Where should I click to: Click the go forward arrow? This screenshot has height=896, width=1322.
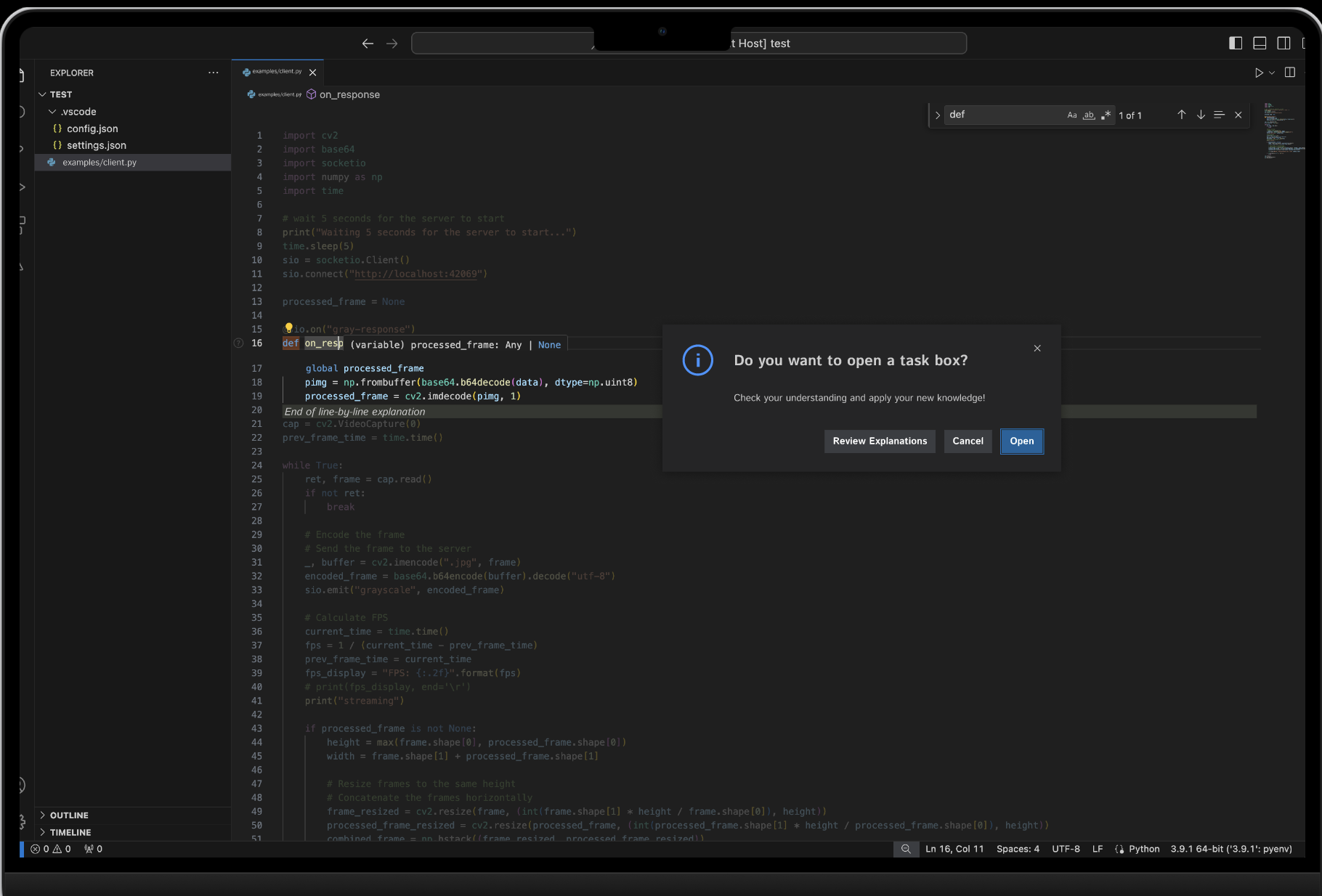[x=392, y=44]
